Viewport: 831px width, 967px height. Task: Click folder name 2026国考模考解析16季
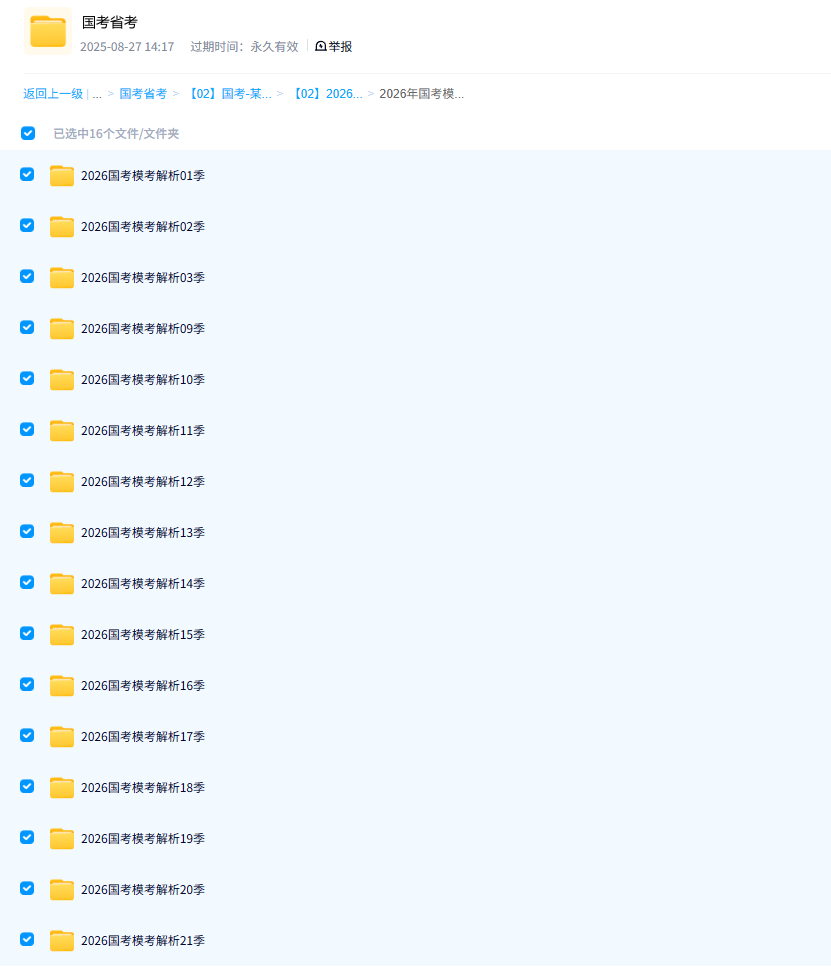click(143, 686)
